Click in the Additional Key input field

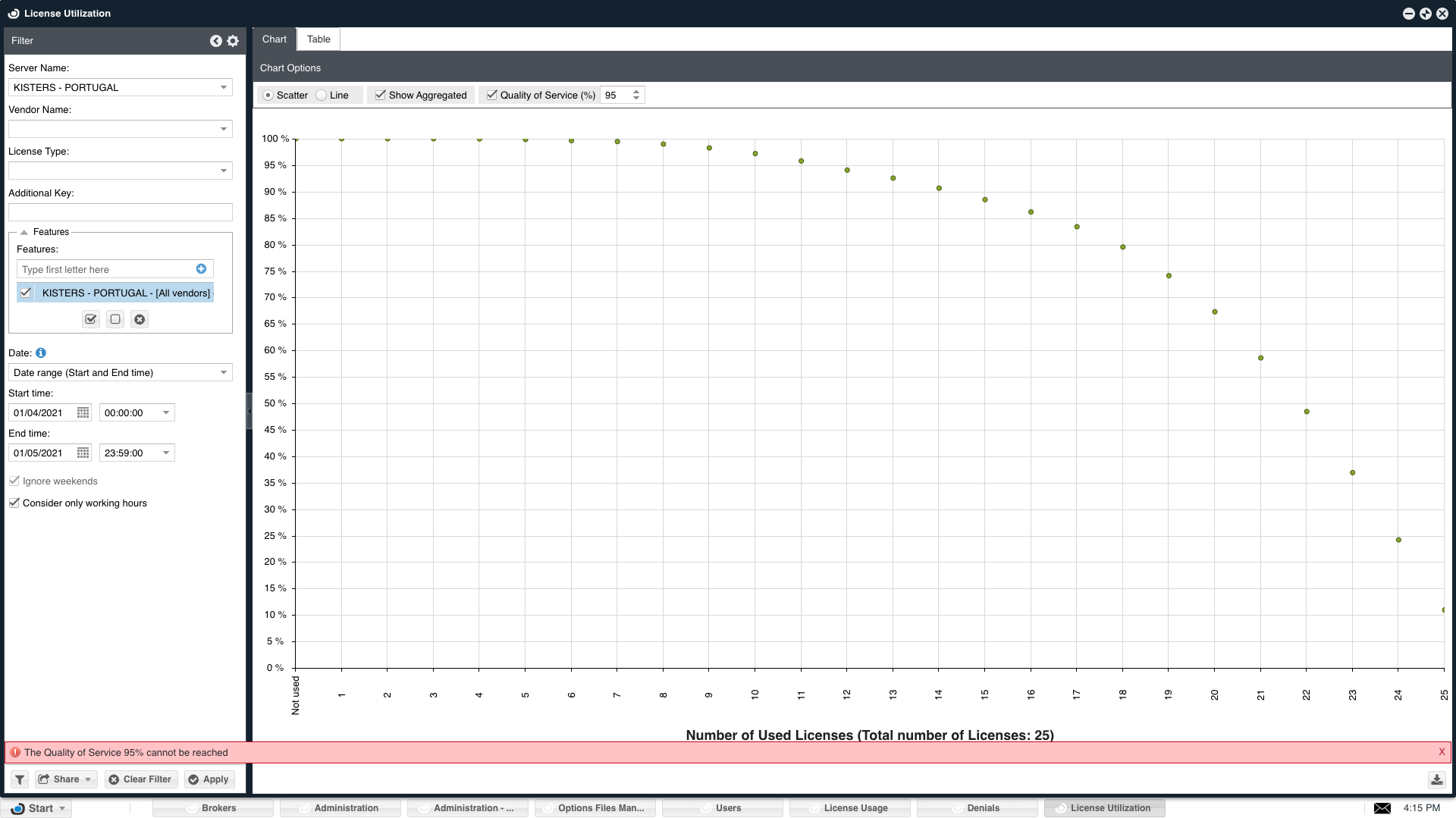pyautogui.click(x=120, y=213)
